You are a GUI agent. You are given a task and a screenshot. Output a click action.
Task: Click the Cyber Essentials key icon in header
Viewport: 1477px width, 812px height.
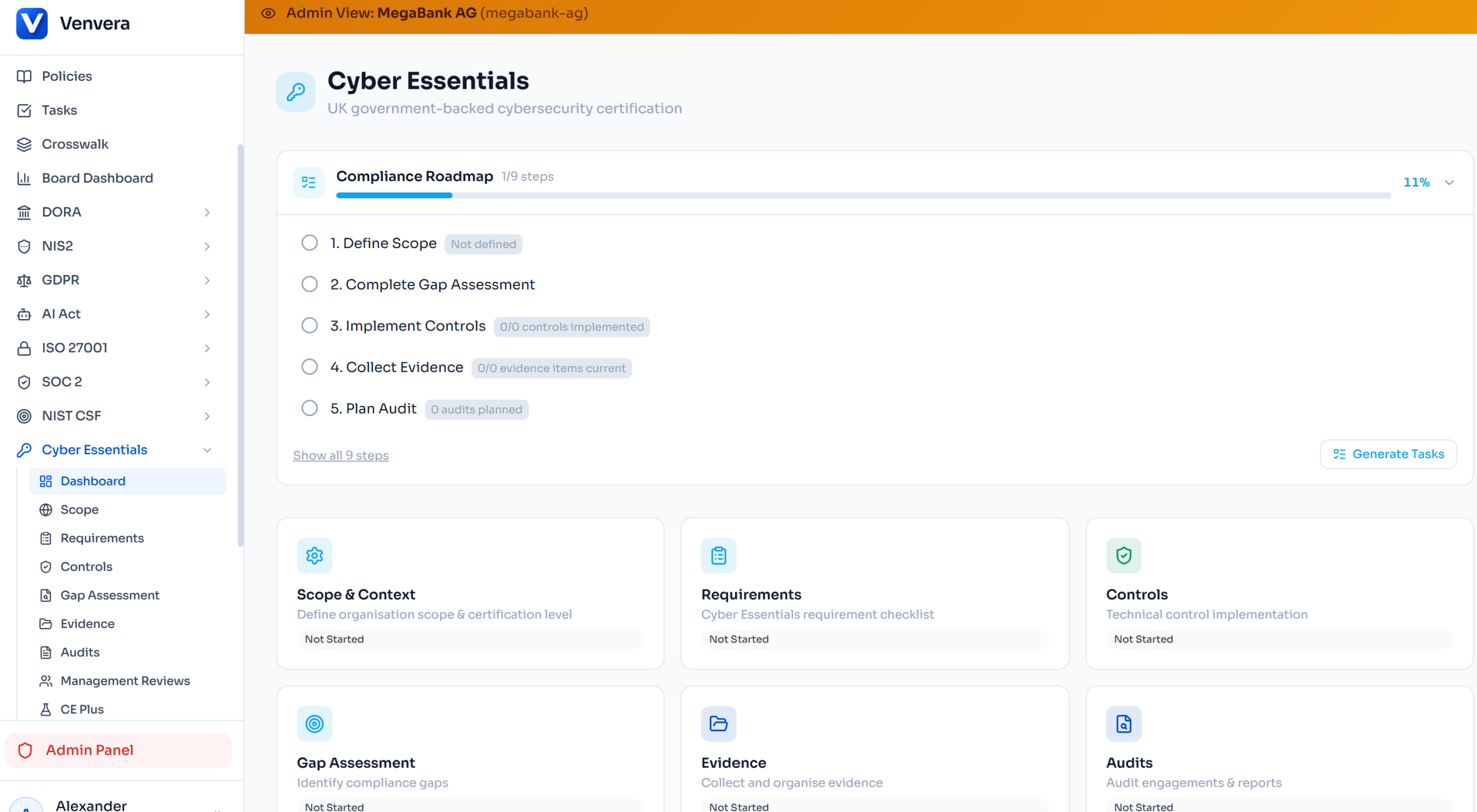pos(296,92)
